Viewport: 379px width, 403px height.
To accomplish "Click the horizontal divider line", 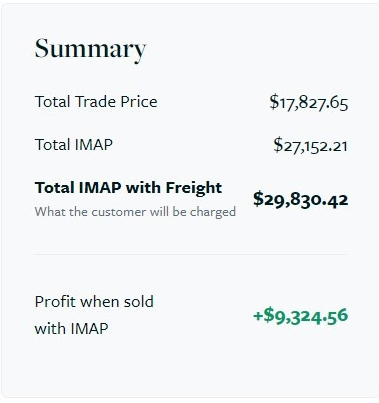I will pos(190,254).
